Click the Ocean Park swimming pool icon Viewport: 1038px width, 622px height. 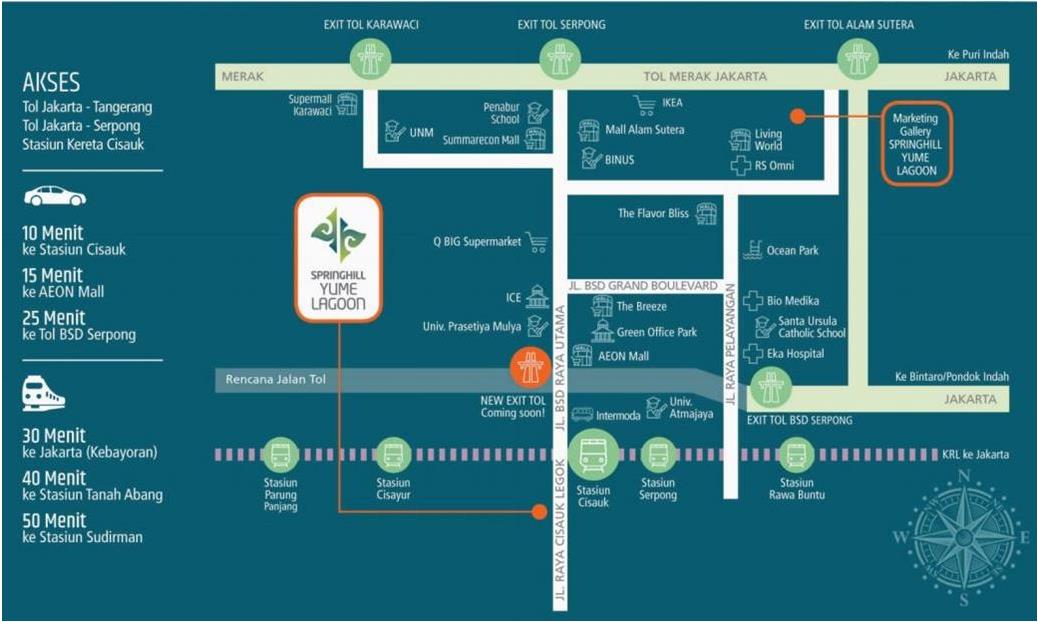753,250
